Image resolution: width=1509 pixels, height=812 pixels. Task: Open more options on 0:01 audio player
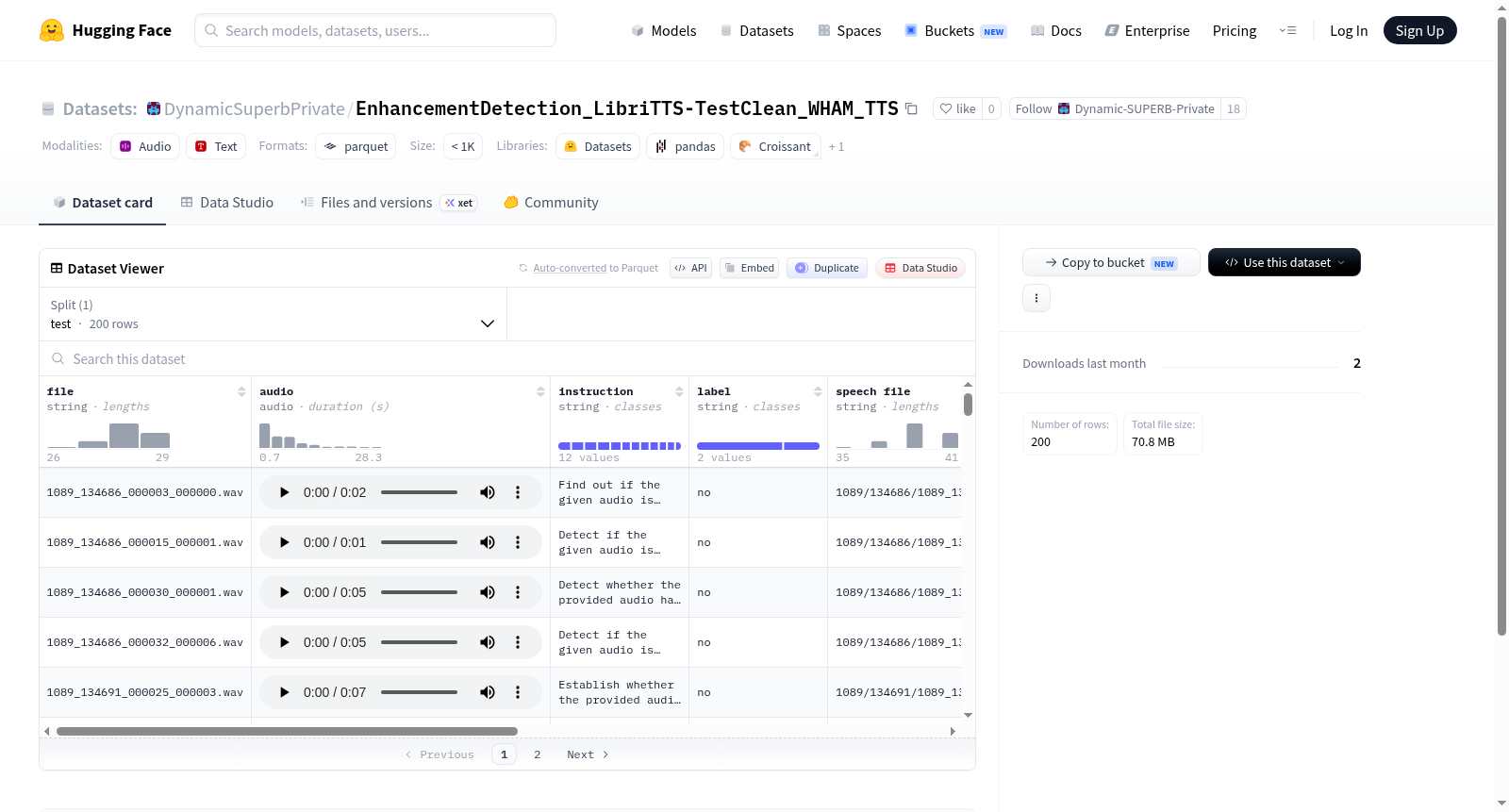518,542
